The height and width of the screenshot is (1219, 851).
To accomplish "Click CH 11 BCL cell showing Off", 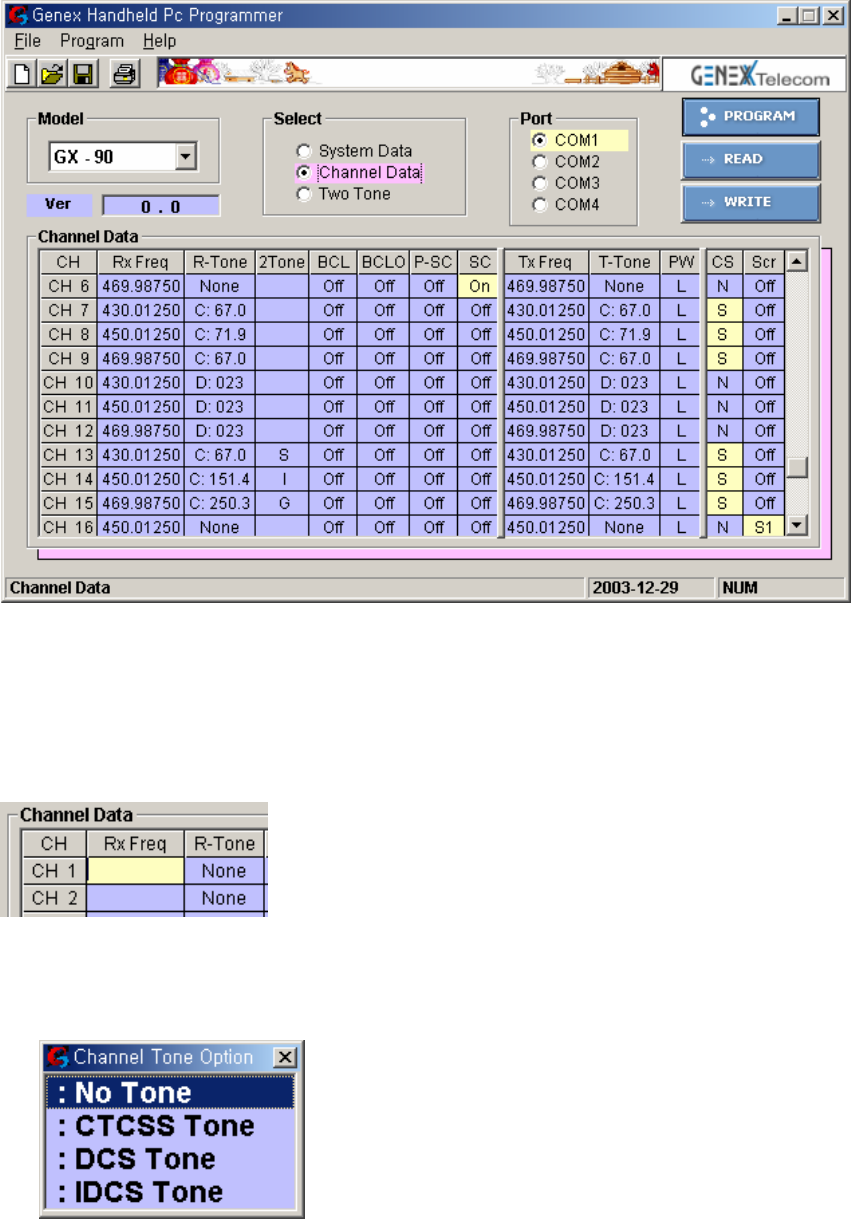I will point(334,407).
